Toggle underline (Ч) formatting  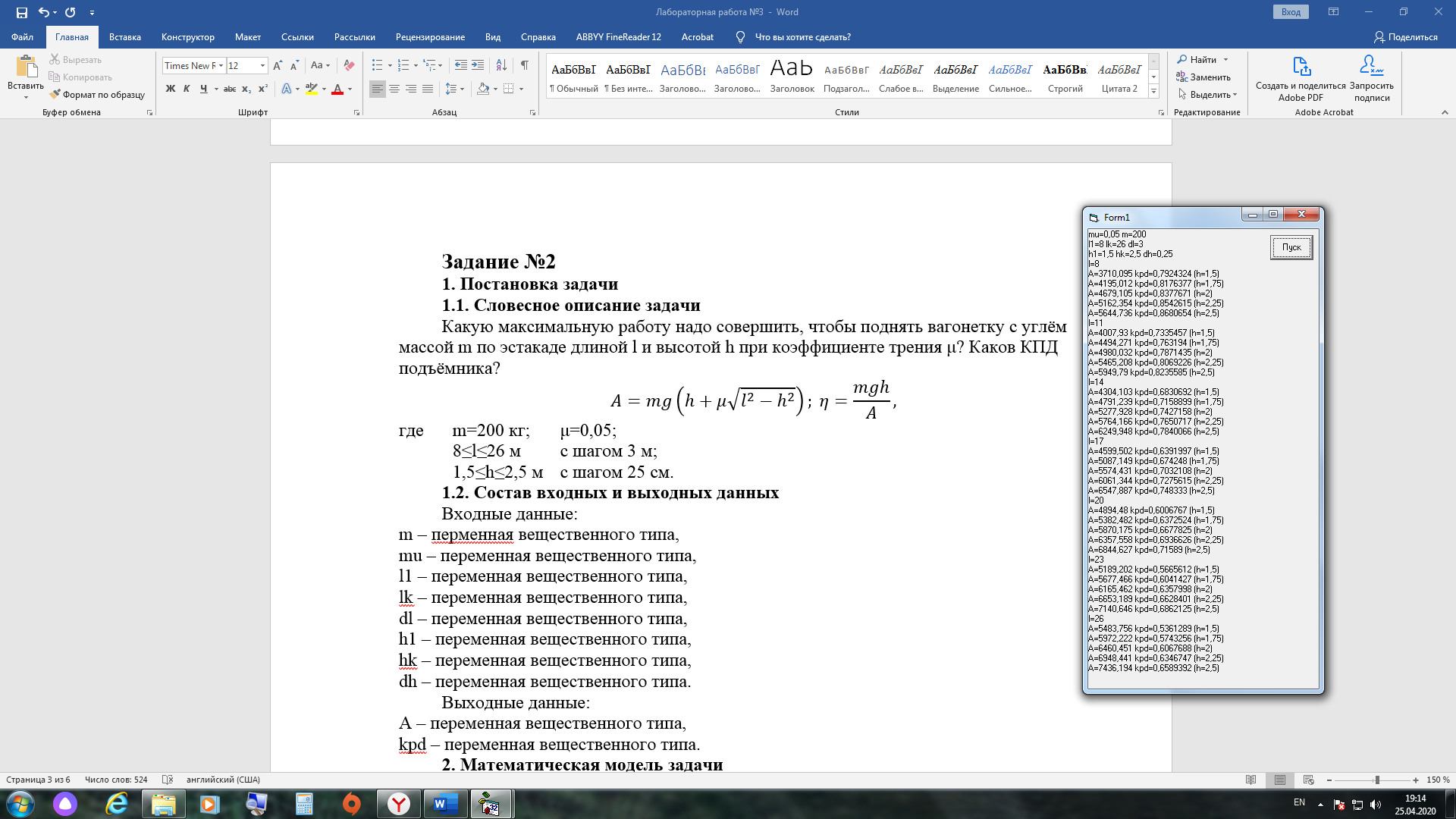(203, 89)
